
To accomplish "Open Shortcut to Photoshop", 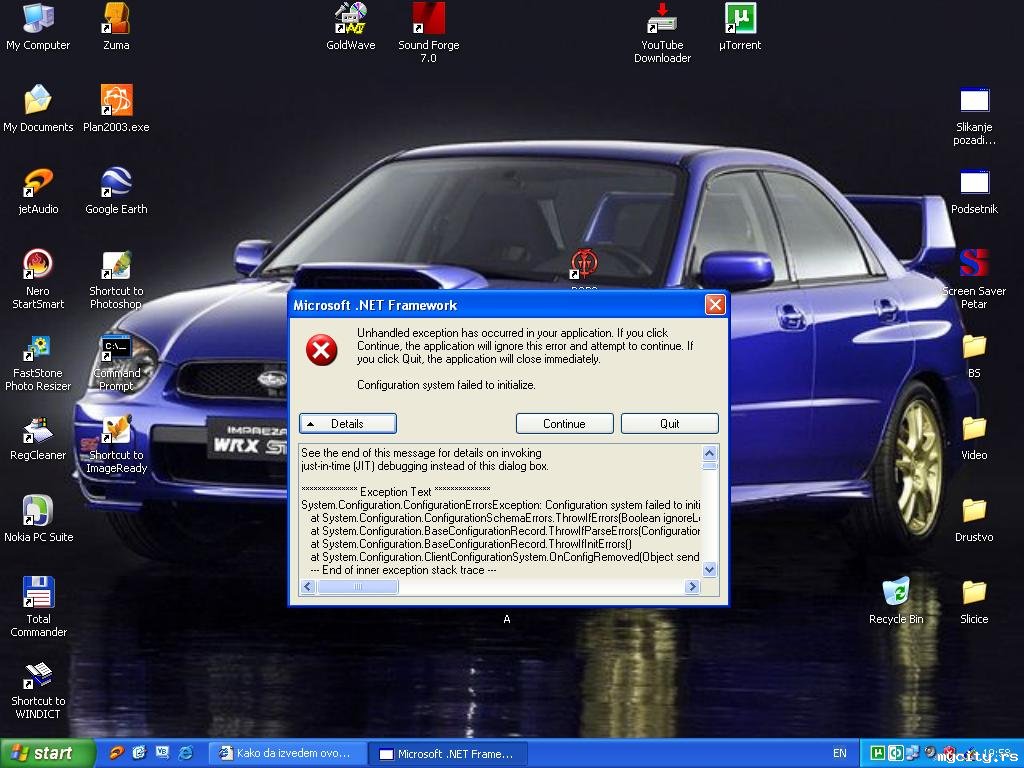I will 116,279.
